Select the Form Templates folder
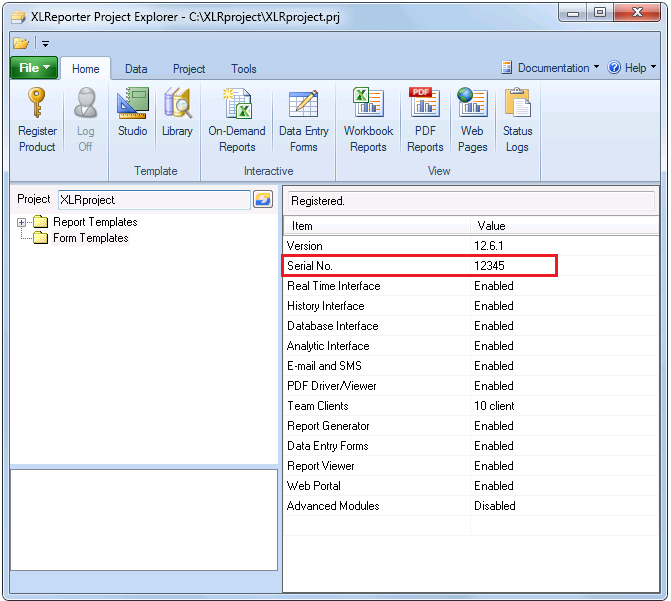The width and height of the screenshot is (671, 601). pyautogui.click(x=81, y=238)
